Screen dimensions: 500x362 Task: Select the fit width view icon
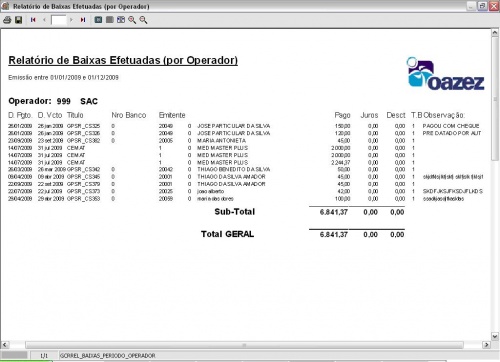121,20
